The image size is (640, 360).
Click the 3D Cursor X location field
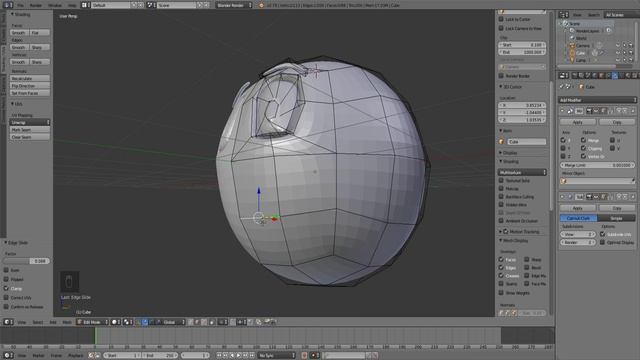click(x=522, y=105)
